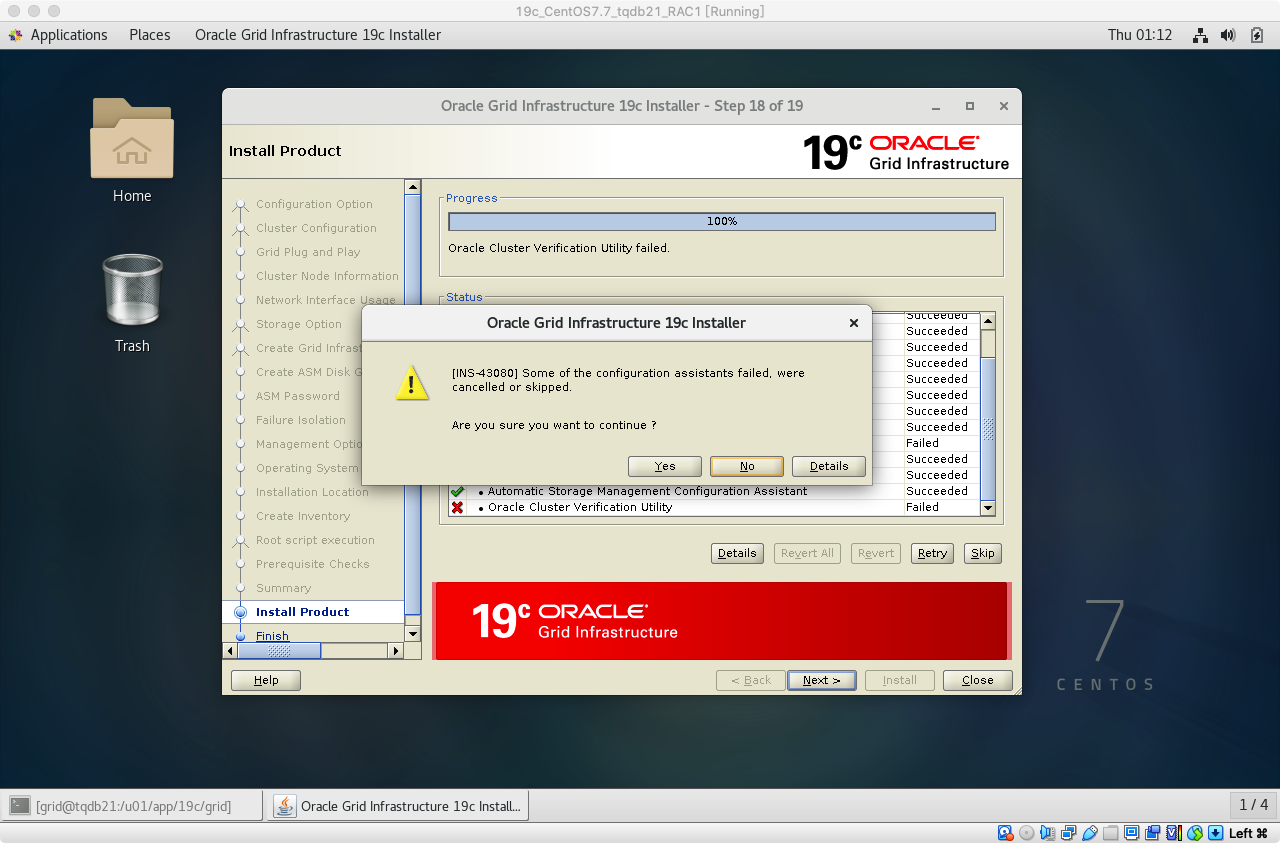Image resolution: width=1280 pixels, height=843 pixels.
Task: Select the Cluster Configuration step
Action: [316, 228]
